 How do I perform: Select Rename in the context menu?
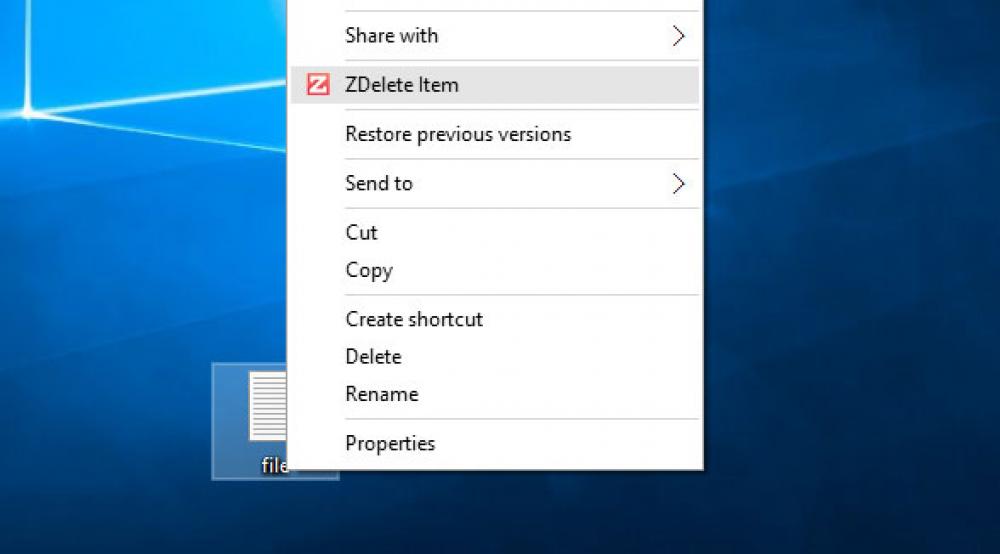click(x=495, y=395)
